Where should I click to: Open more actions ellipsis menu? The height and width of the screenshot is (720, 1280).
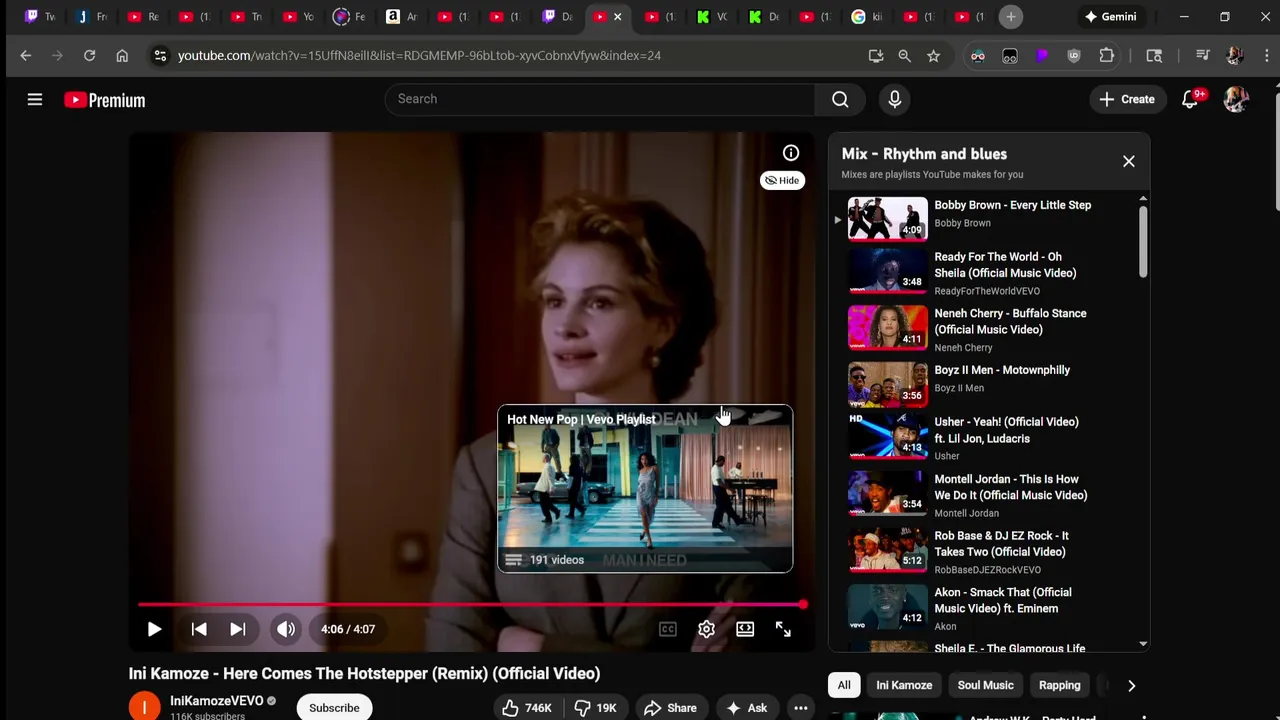801,708
